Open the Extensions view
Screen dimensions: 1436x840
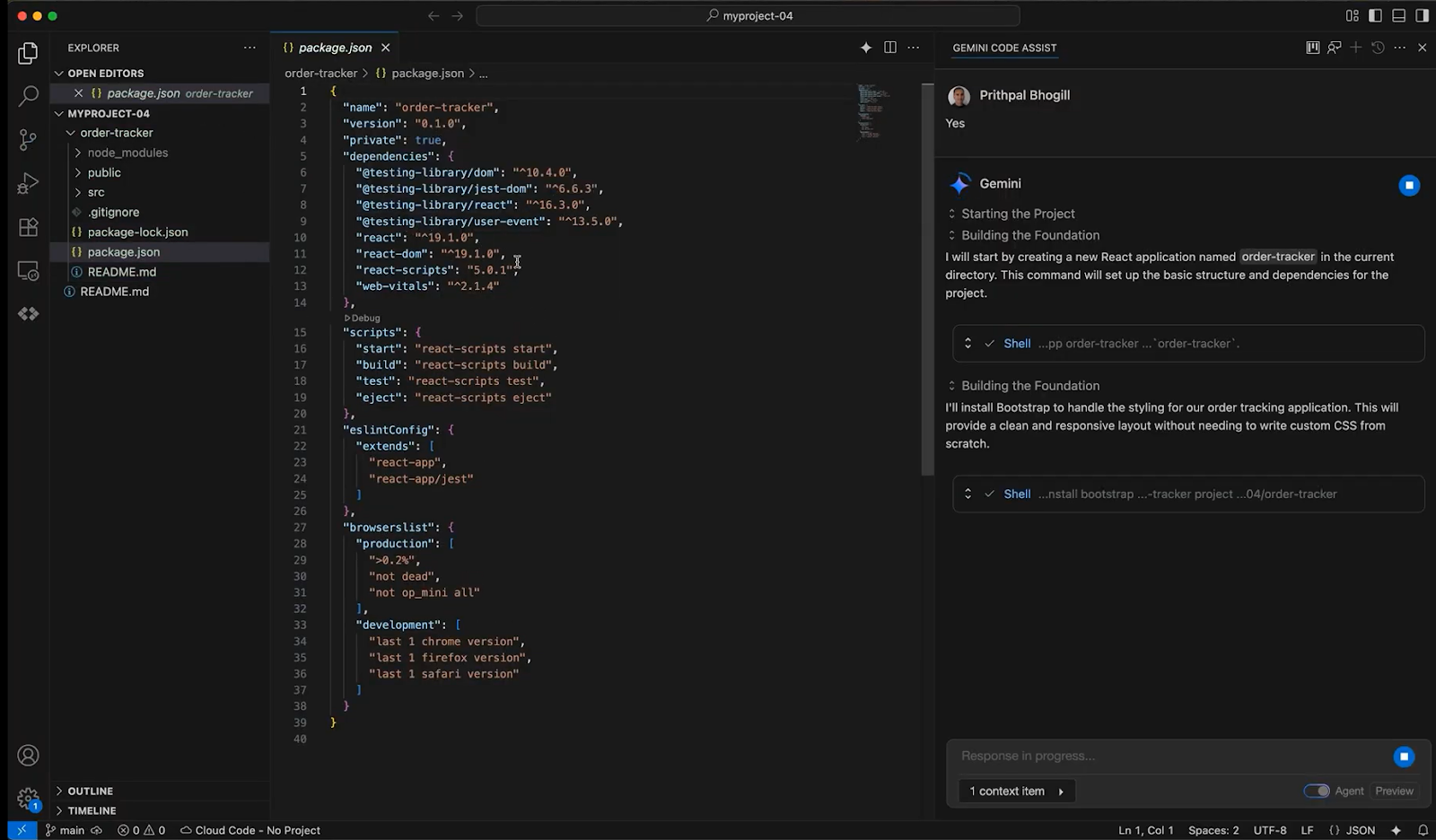click(x=28, y=227)
